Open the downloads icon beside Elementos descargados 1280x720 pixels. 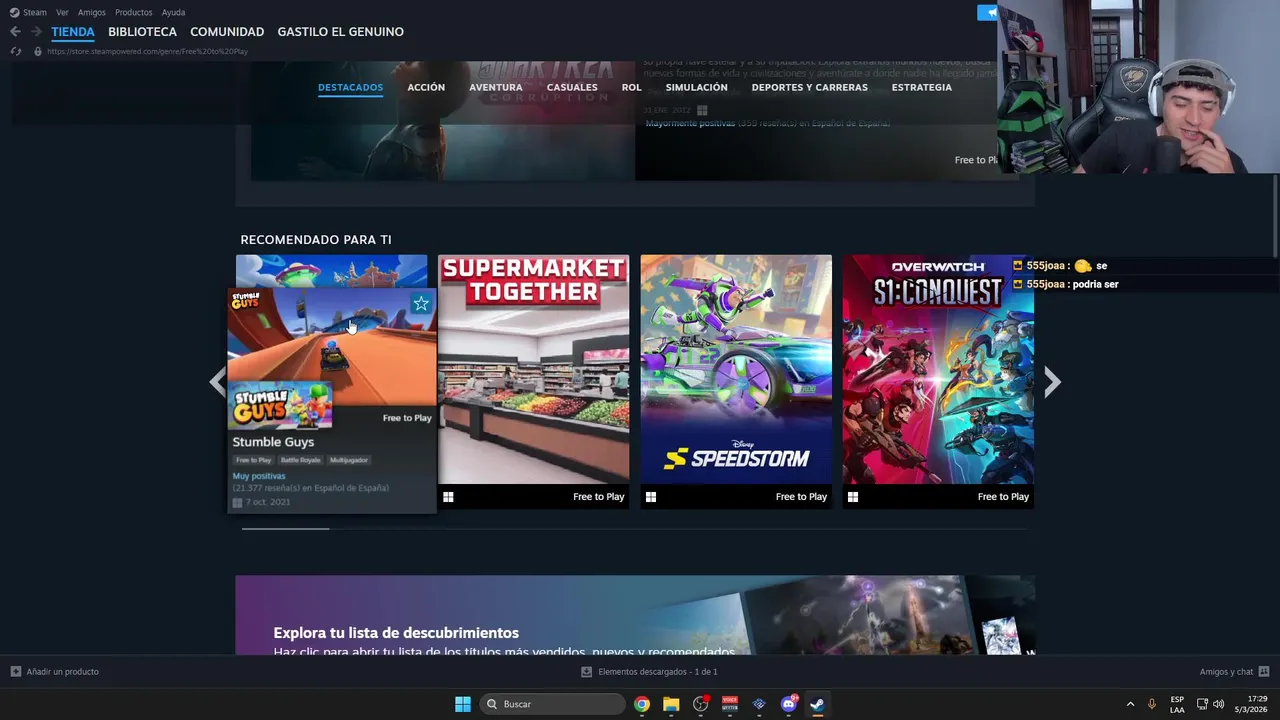pos(586,672)
